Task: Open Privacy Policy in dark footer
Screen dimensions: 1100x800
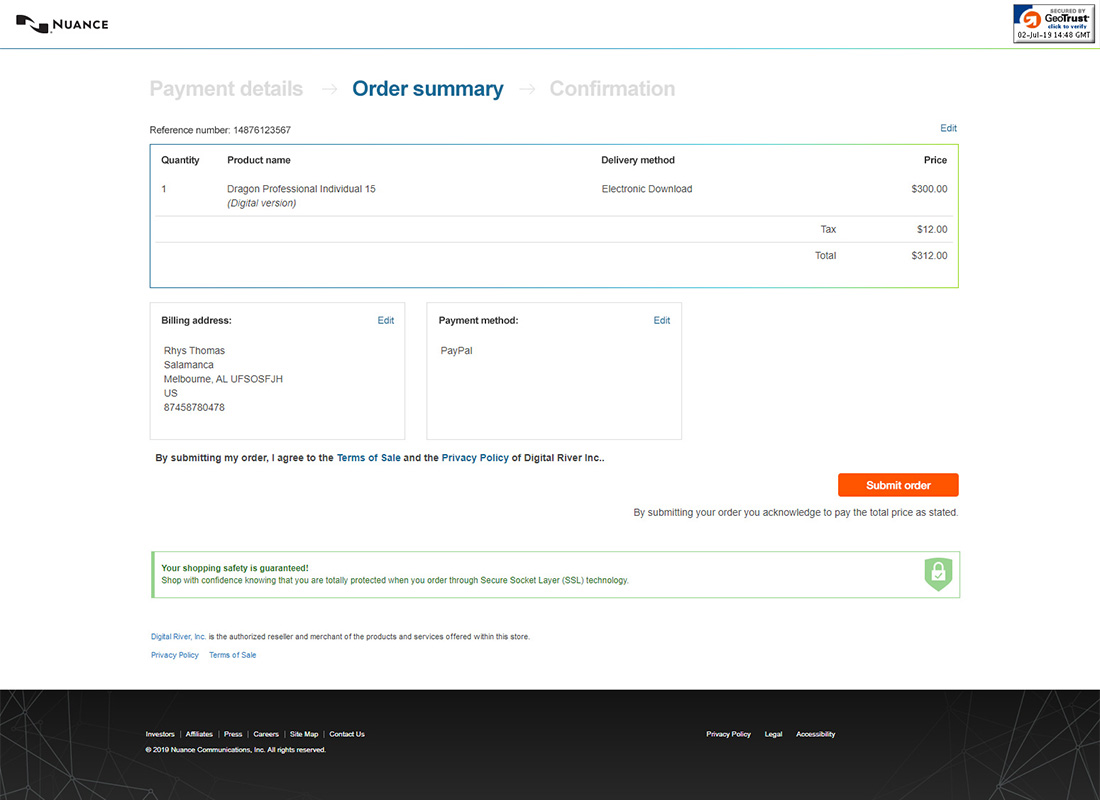Action: 728,734
